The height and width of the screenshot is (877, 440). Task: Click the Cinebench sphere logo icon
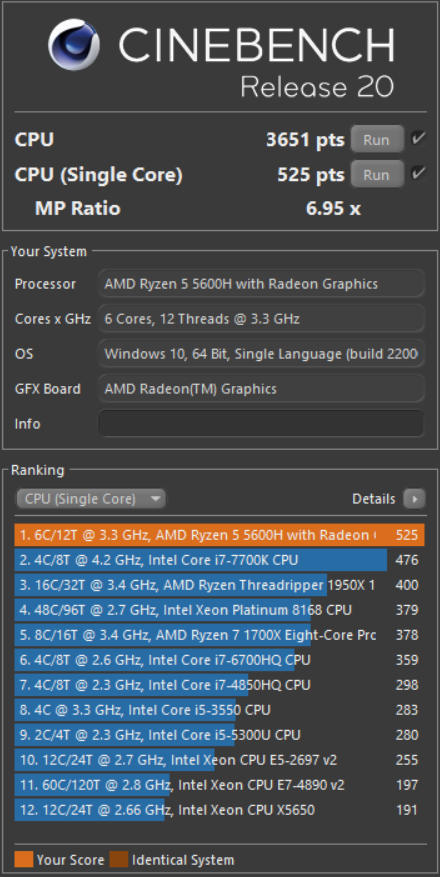pos(74,45)
